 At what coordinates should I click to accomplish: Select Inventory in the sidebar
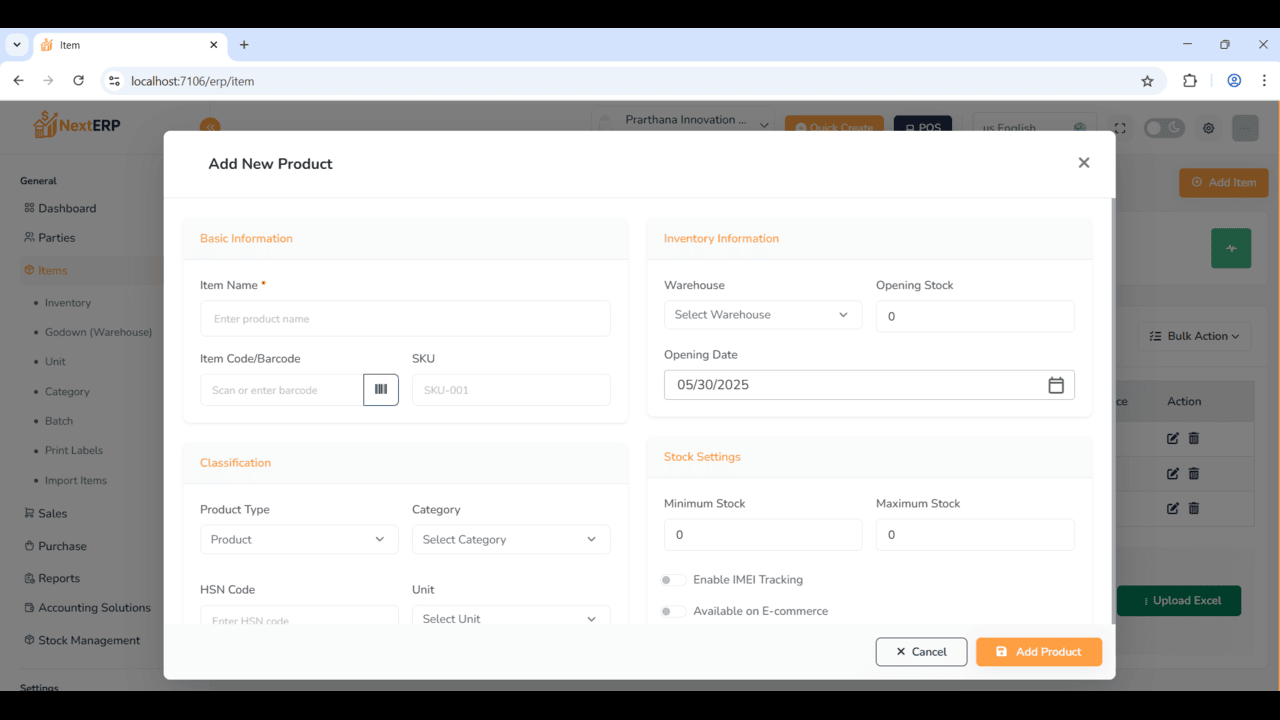click(x=67, y=302)
